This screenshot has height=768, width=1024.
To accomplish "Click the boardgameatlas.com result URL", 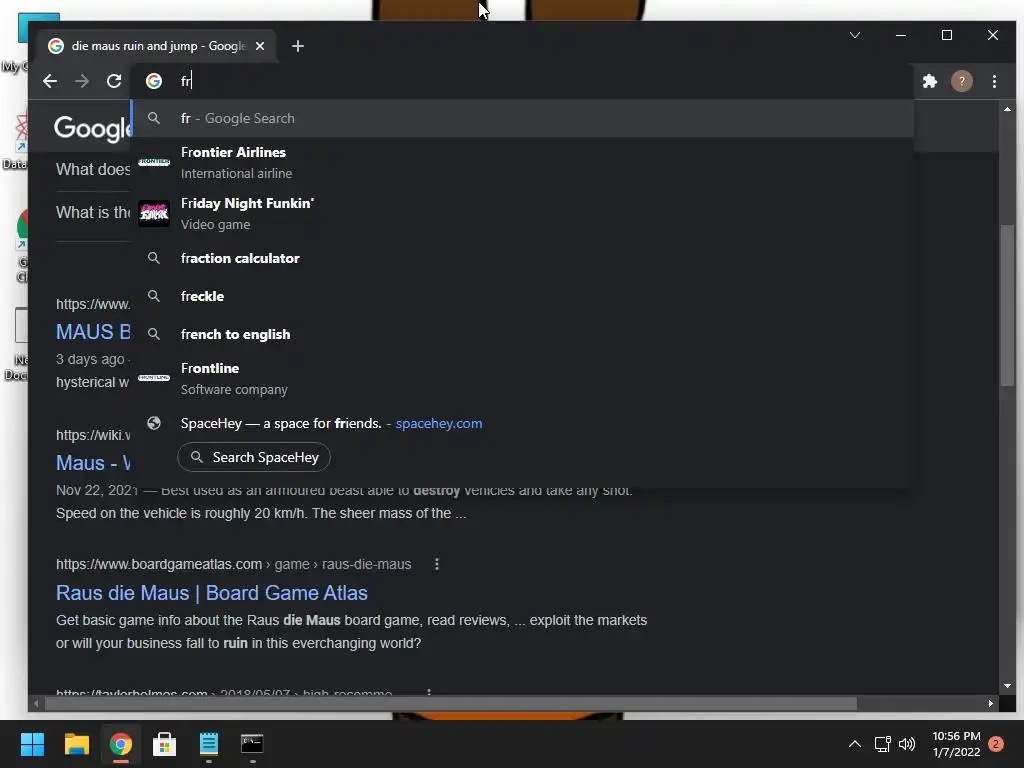I will (x=234, y=564).
